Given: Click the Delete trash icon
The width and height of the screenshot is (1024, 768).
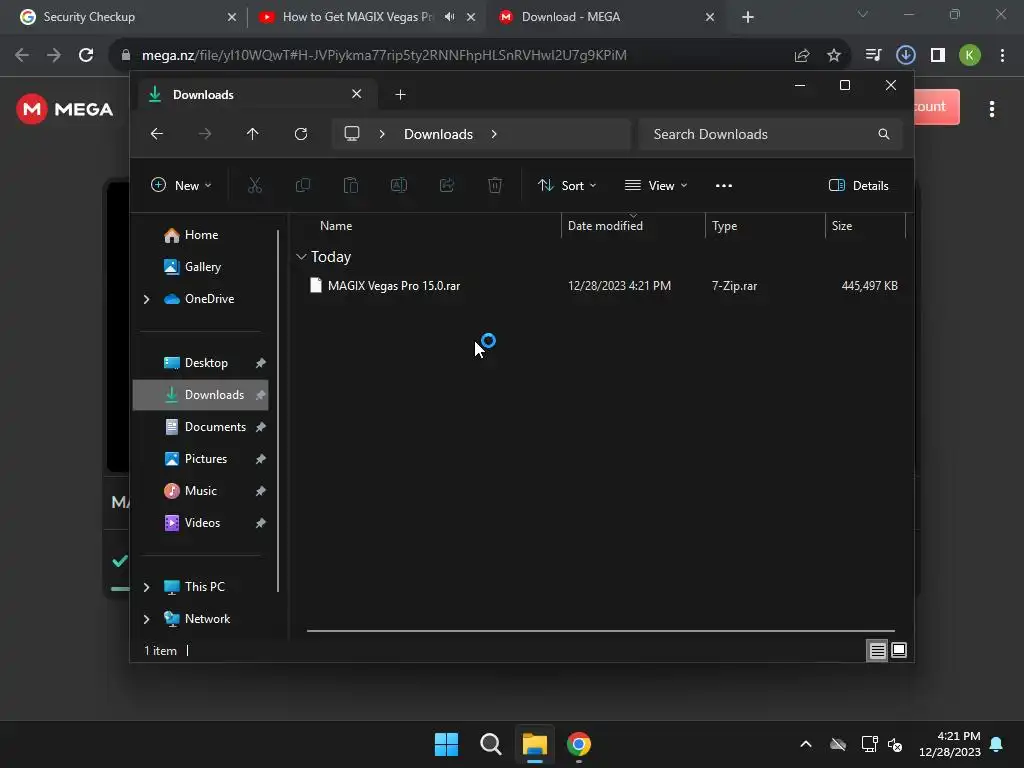Looking at the screenshot, I should coord(495,185).
